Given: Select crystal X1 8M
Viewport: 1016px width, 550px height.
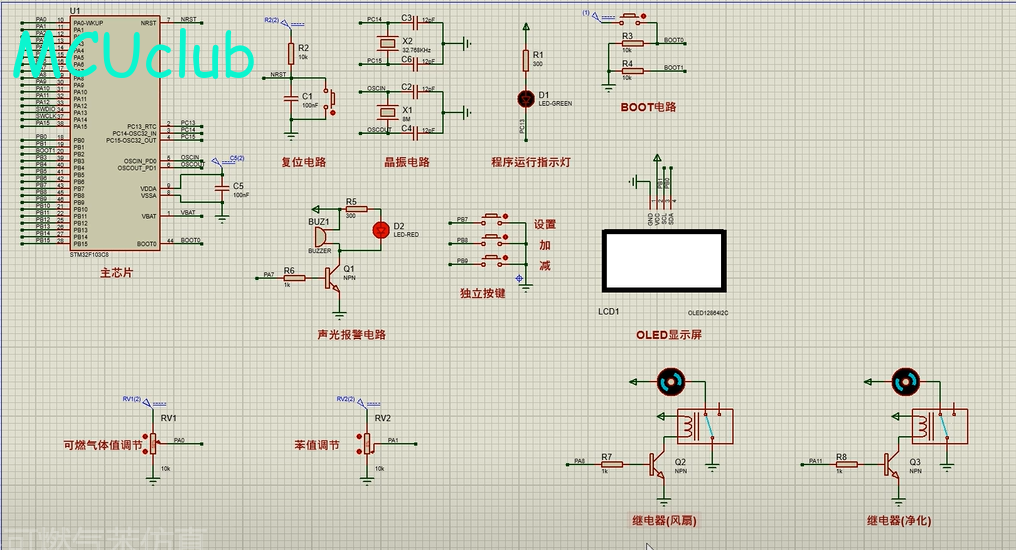Looking at the screenshot, I should pyautogui.click(x=387, y=112).
